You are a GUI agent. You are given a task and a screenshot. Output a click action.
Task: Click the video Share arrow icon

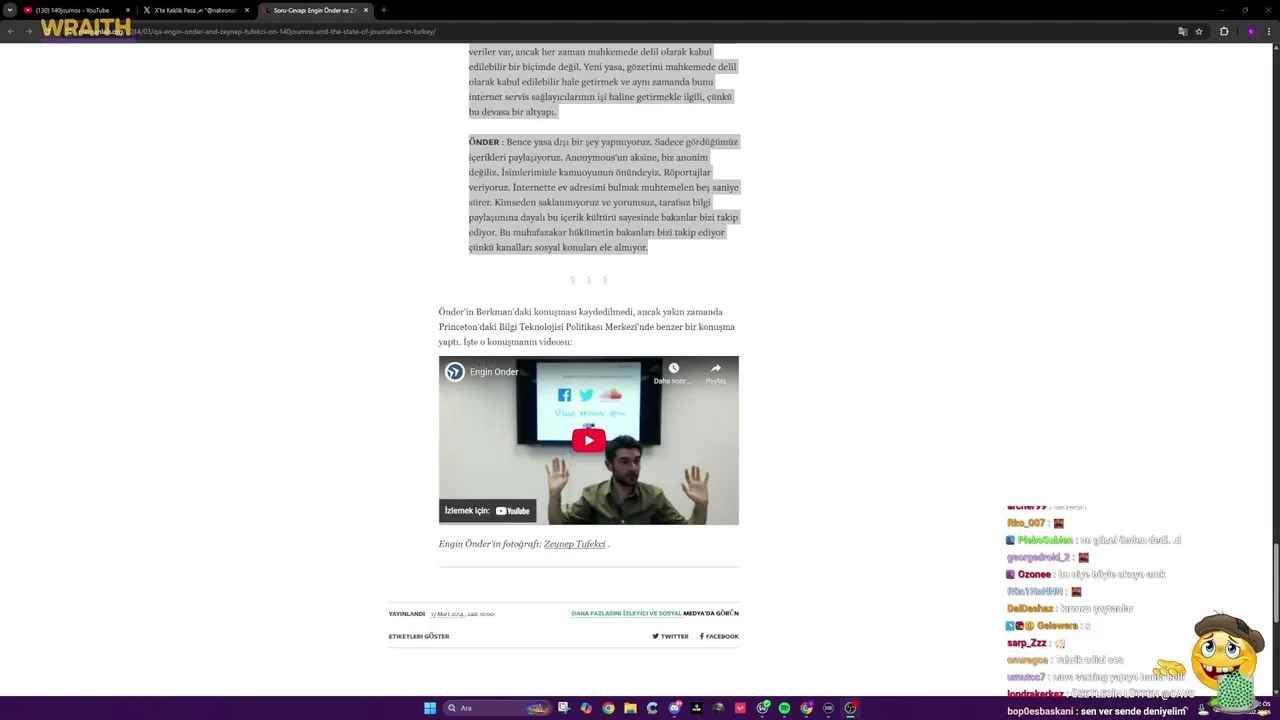[716, 368]
